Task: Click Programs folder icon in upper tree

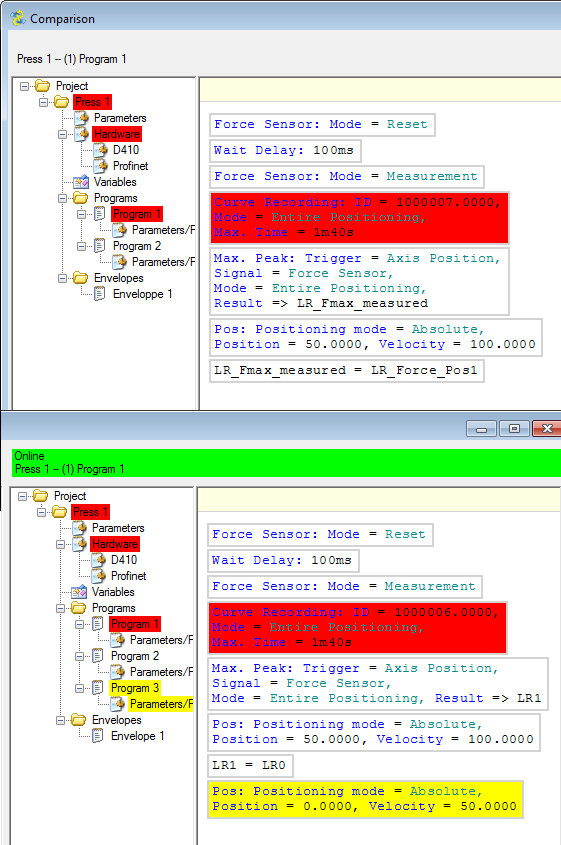Action: (x=81, y=198)
